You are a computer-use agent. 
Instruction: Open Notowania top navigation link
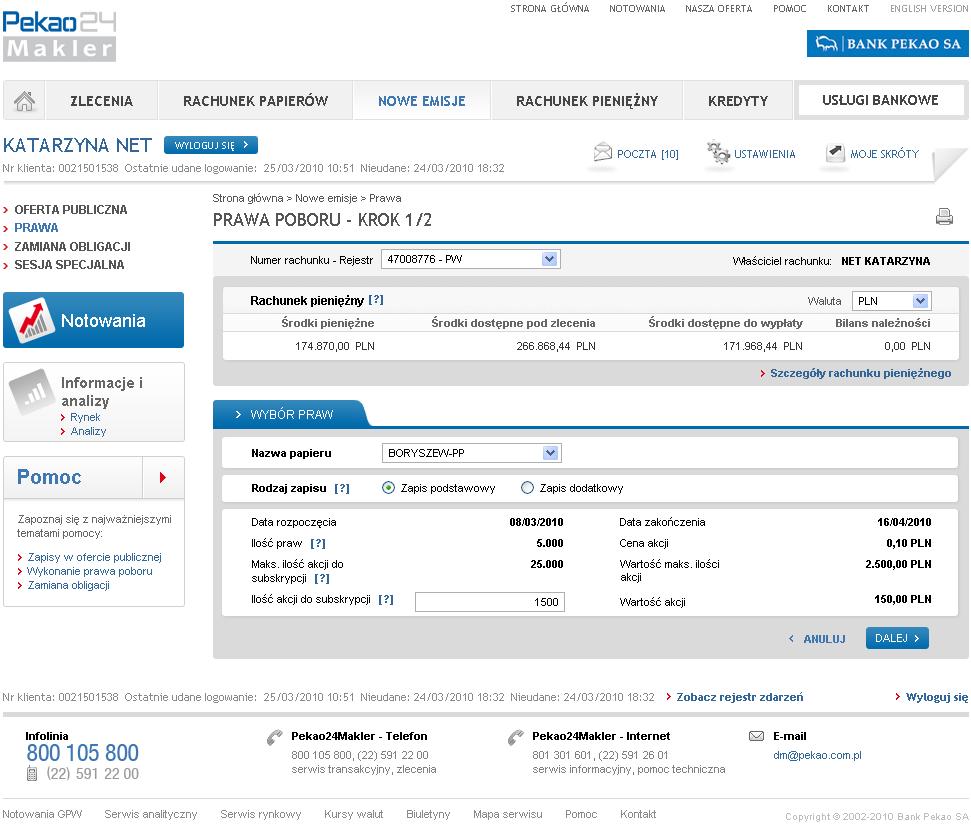click(x=637, y=9)
